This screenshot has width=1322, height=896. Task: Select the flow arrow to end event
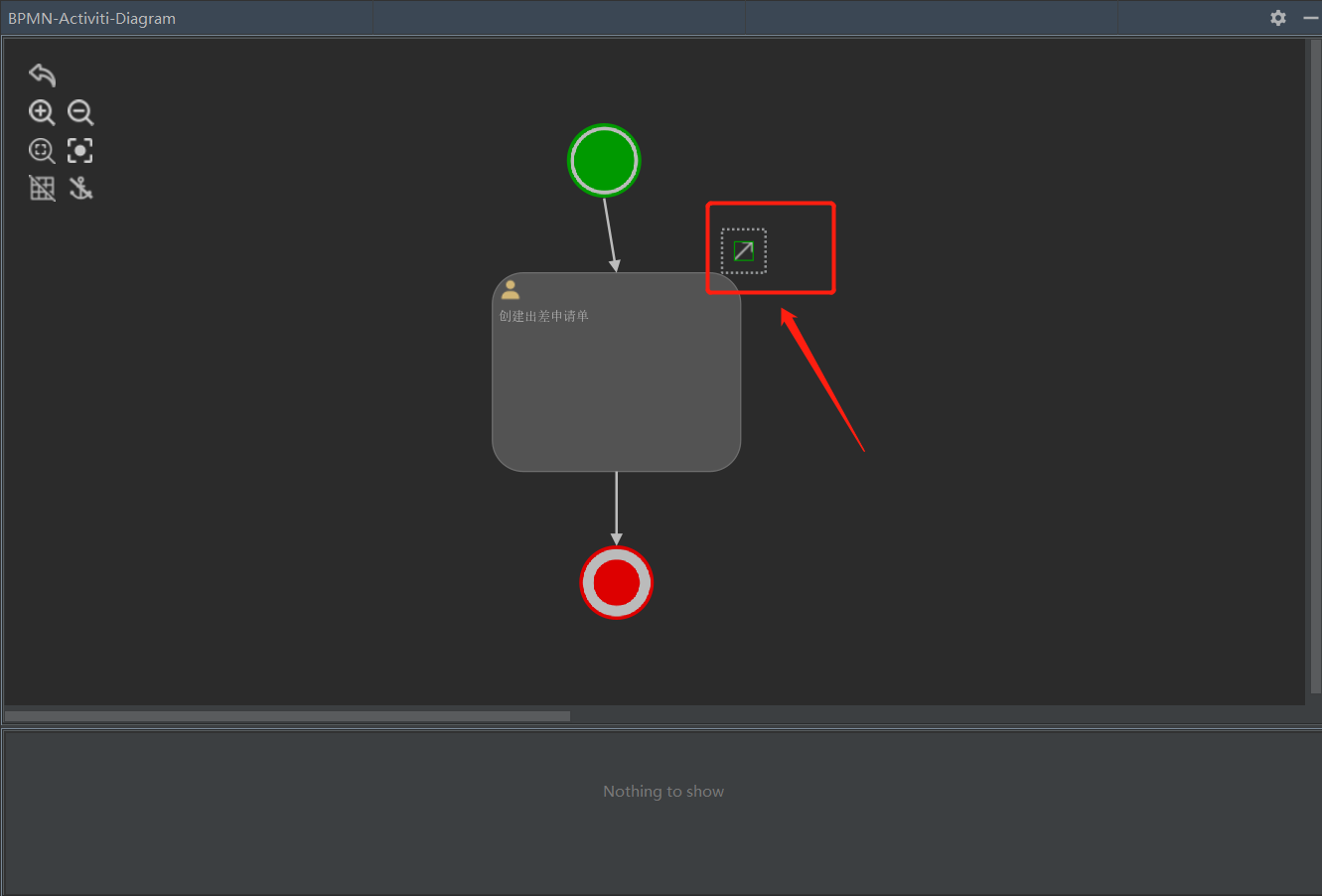coord(617,509)
